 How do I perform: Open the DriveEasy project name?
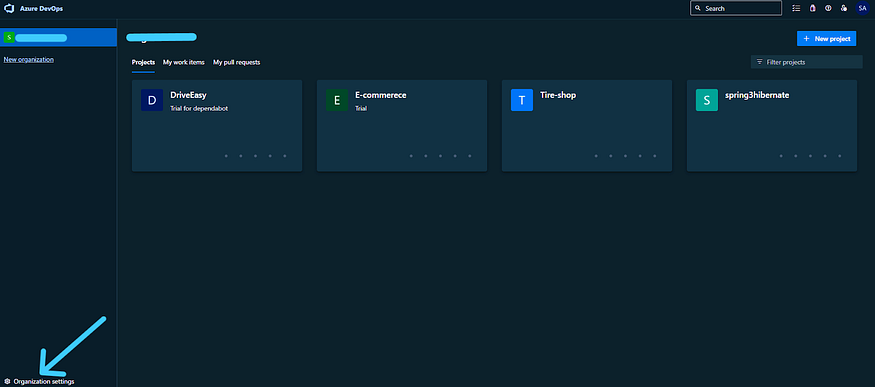click(x=188, y=95)
